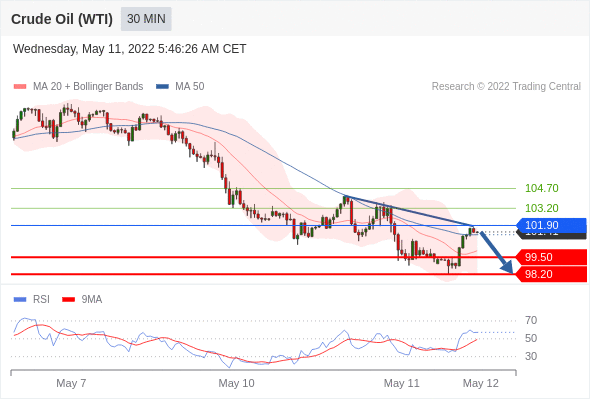The image size is (590, 400).
Task: Click the blue 101.90 pivot price tag
Action: [x=551, y=225]
